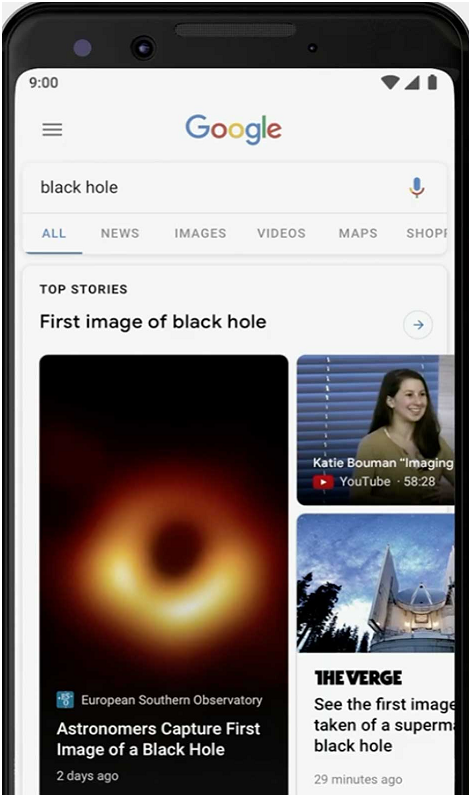Open the First image of black hole arrow
The width and height of the screenshot is (471, 797).
pyautogui.click(x=418, y=324)
